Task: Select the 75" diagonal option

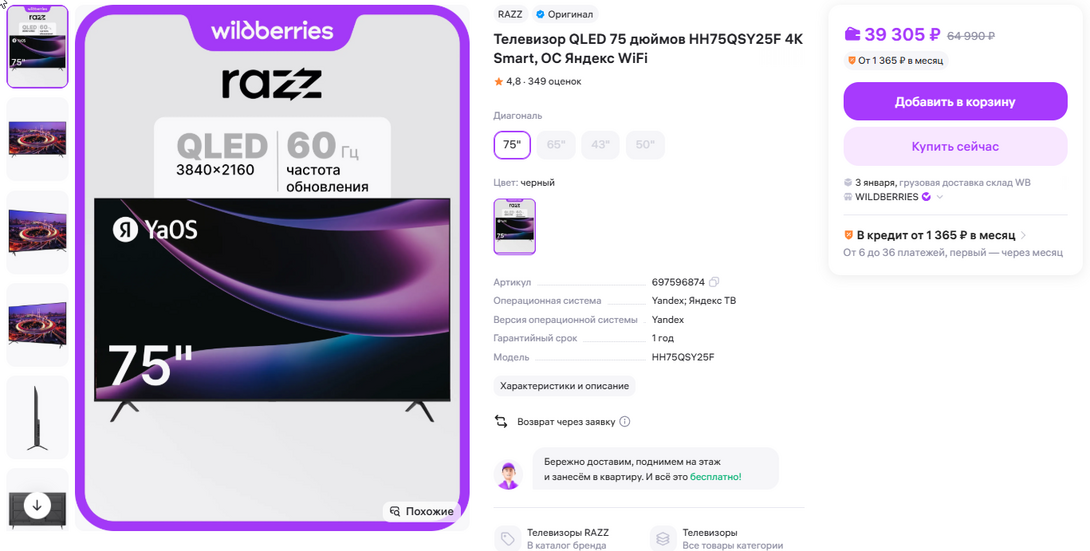Action: click(x=512, y=145)
